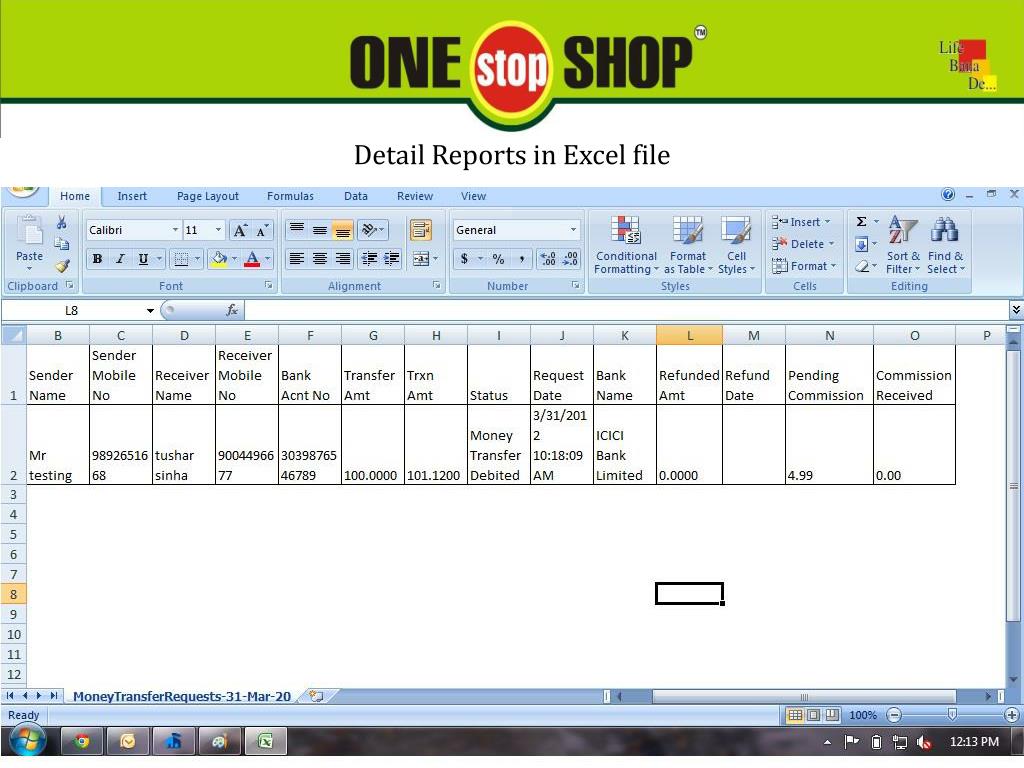Open Google Chrome from the taskbar

[x=82, y=741]
